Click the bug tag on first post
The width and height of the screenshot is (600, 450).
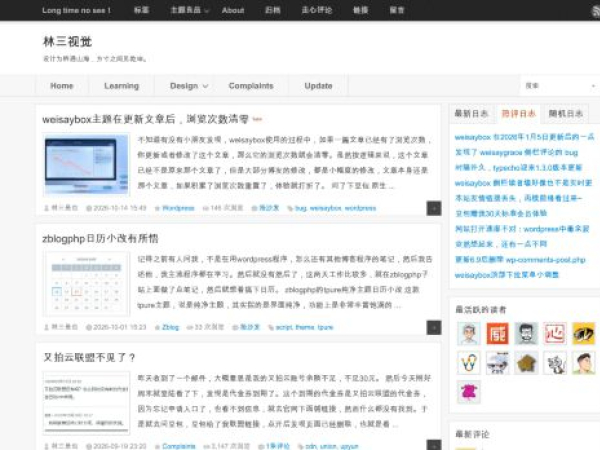pyautogui.click(x=301, y=208)
